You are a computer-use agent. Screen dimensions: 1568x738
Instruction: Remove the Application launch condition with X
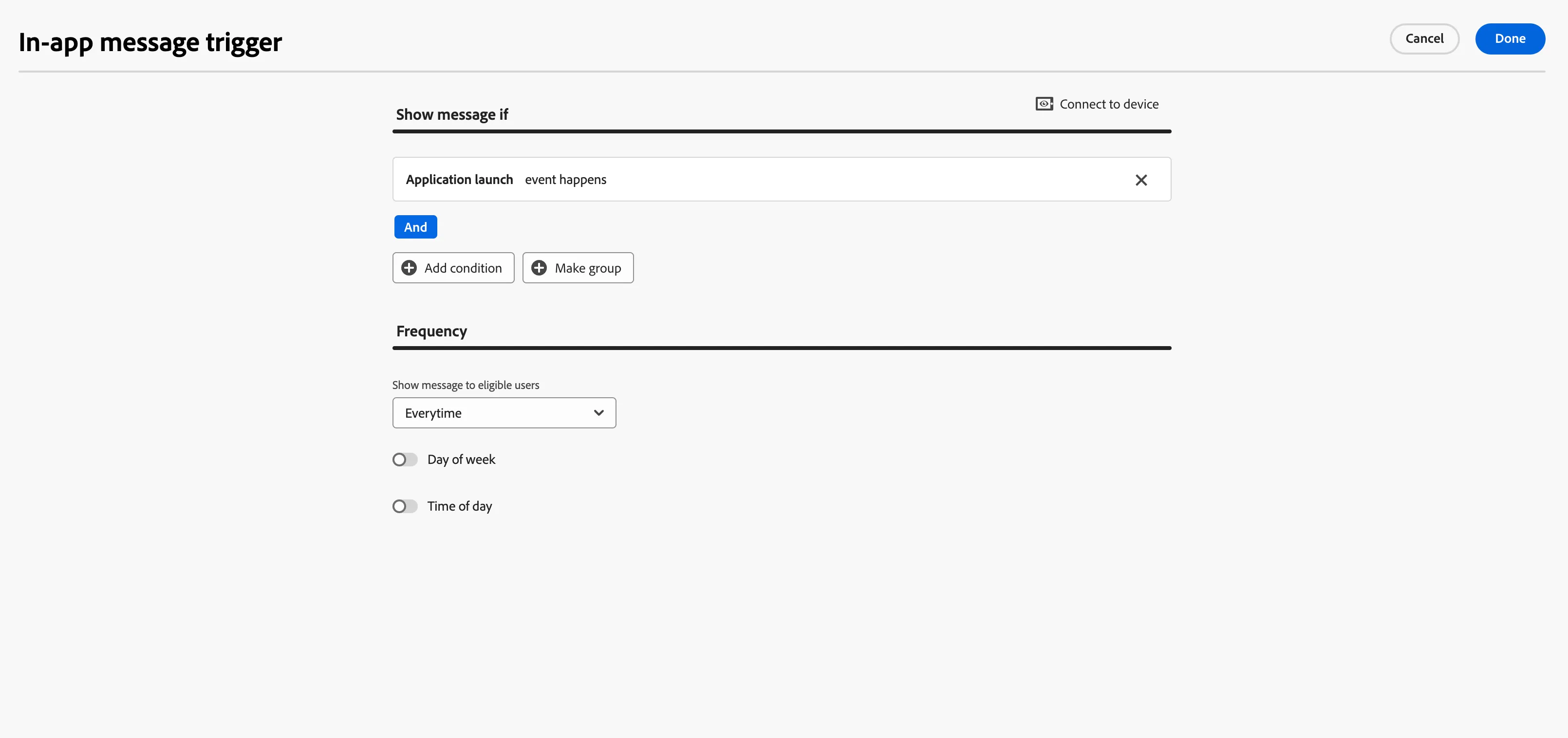[1140, 180]
